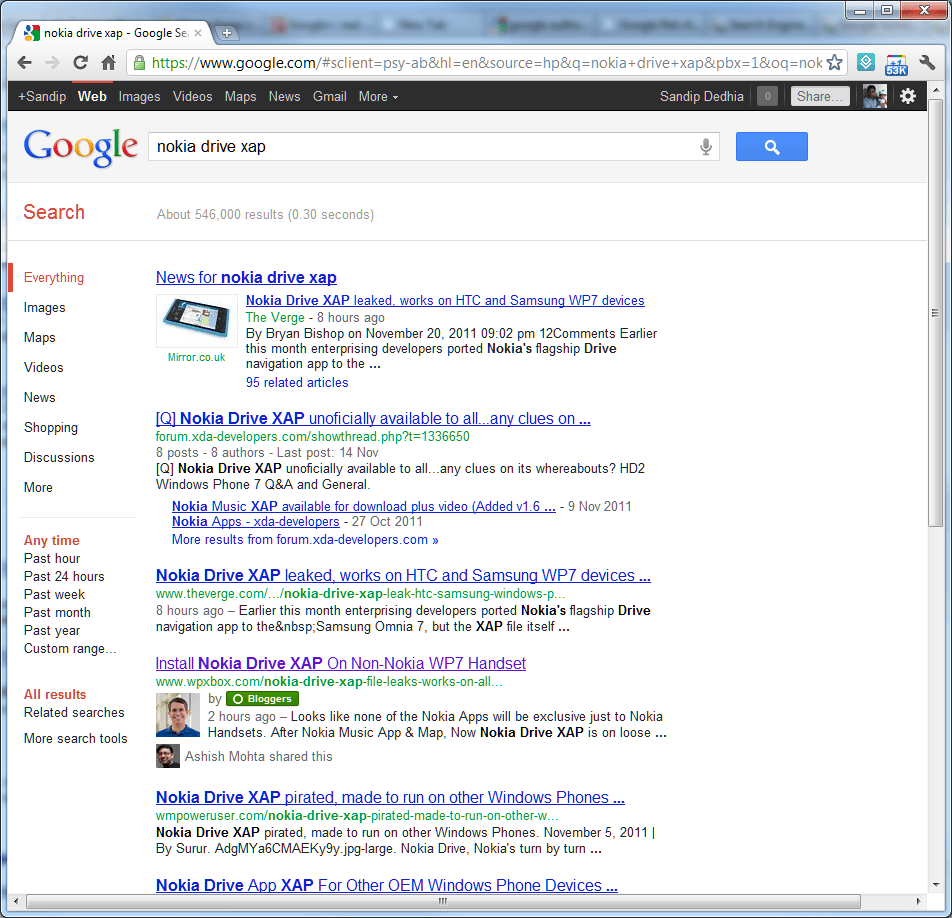Open 'News for nokia drive xap' link

tap(246, 277)
